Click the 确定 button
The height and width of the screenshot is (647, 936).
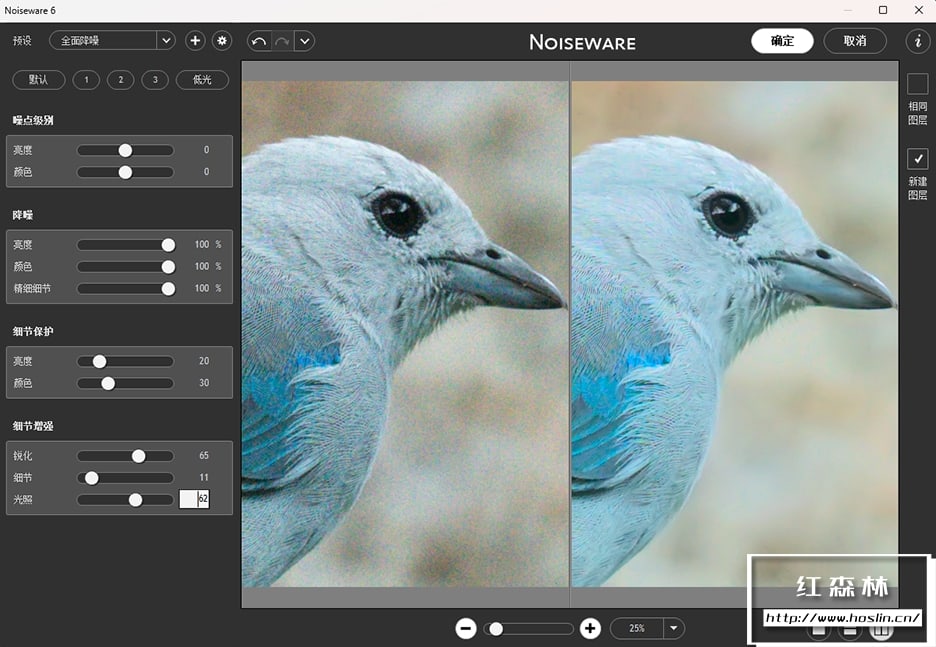[x=782, y=41]
